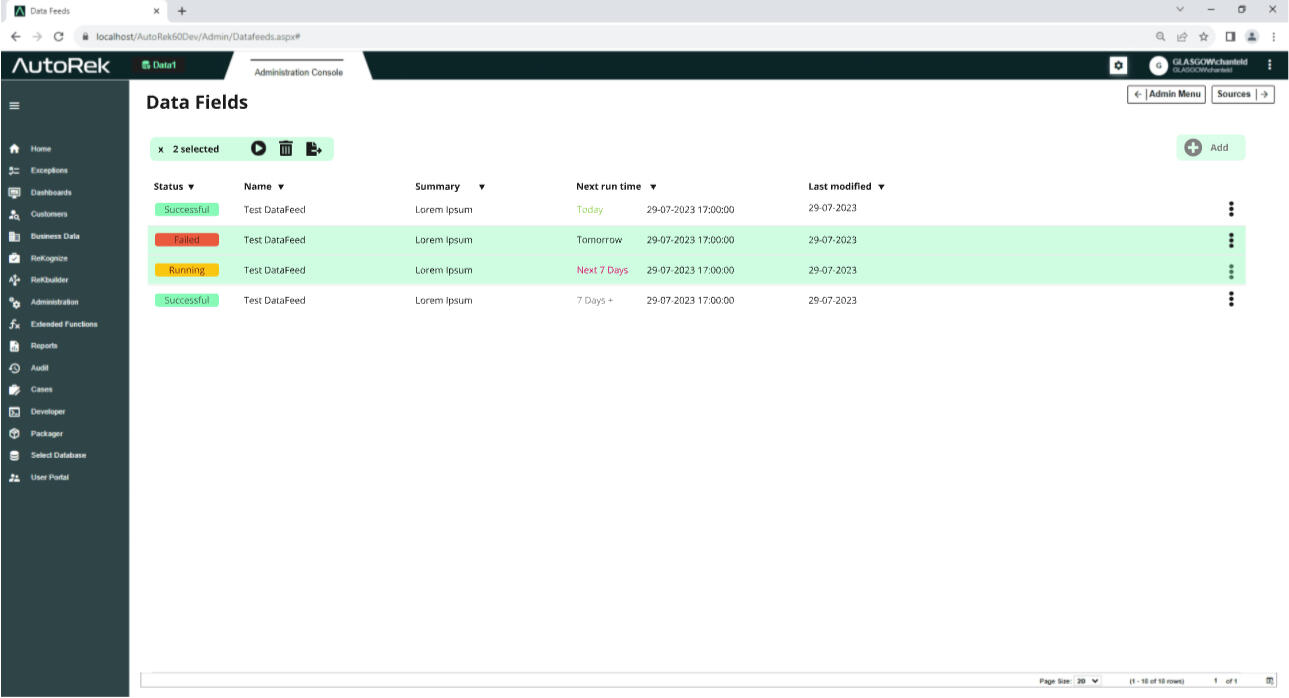The width and height of the screenshot is (1289, 698).
Task: Sort by the Status column arrow
Action: 191,187
